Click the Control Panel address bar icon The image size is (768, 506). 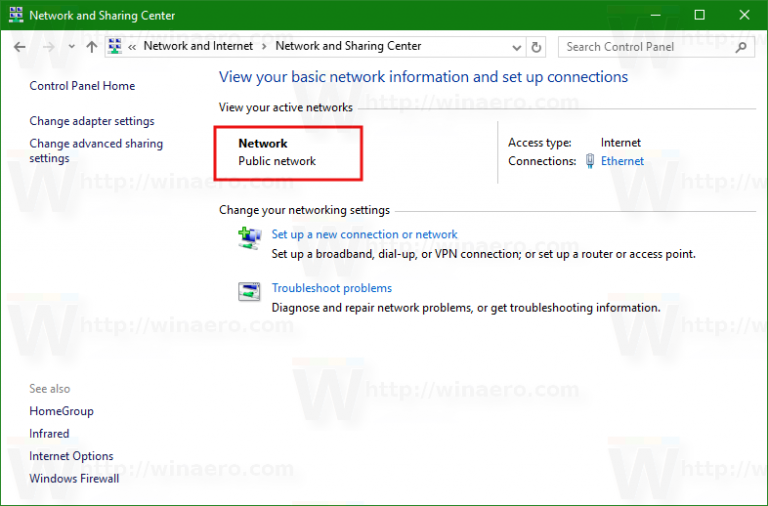pos(115,46)
